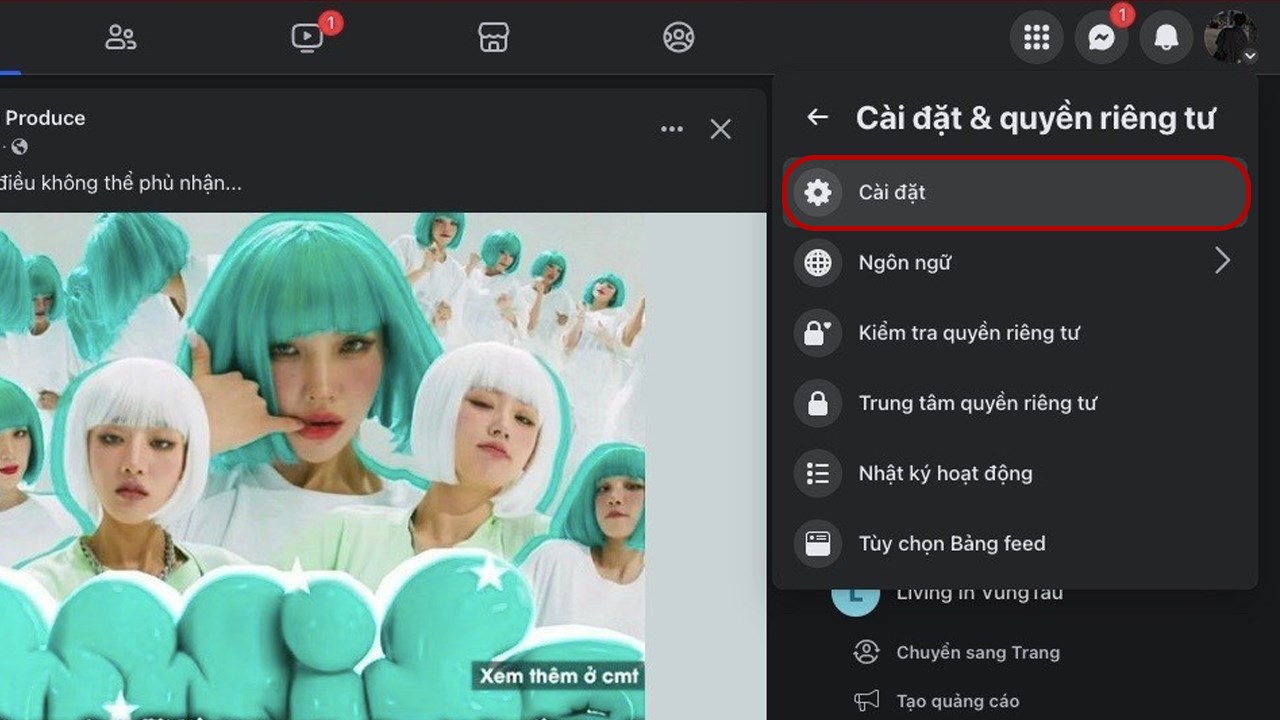Select the Cài đặt menu entry
1280x720 pixels.
[x=1015, y=192]
